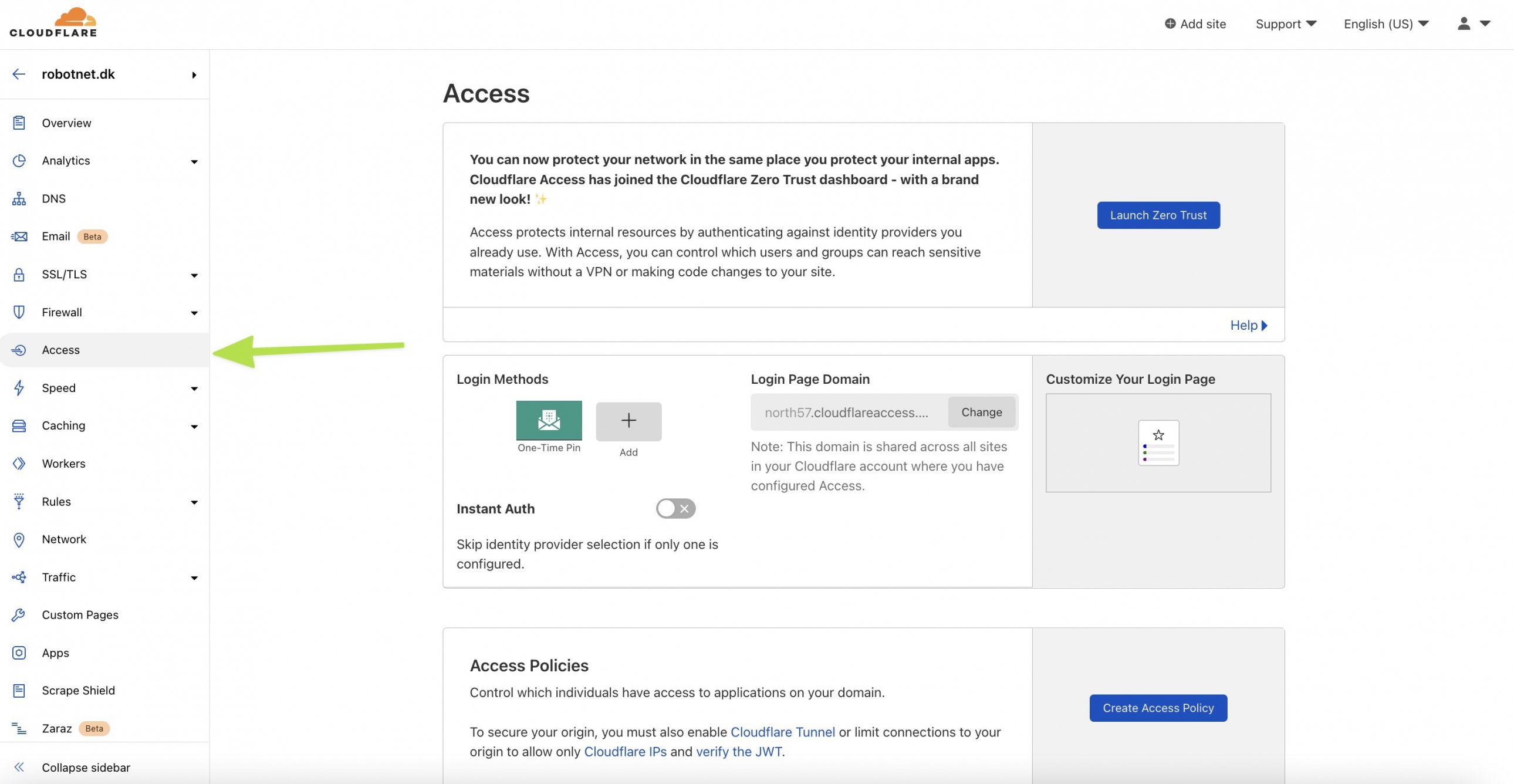
Task: Expand the SSL/TLS submenu arrow
Action: click(x=194, y=275)
